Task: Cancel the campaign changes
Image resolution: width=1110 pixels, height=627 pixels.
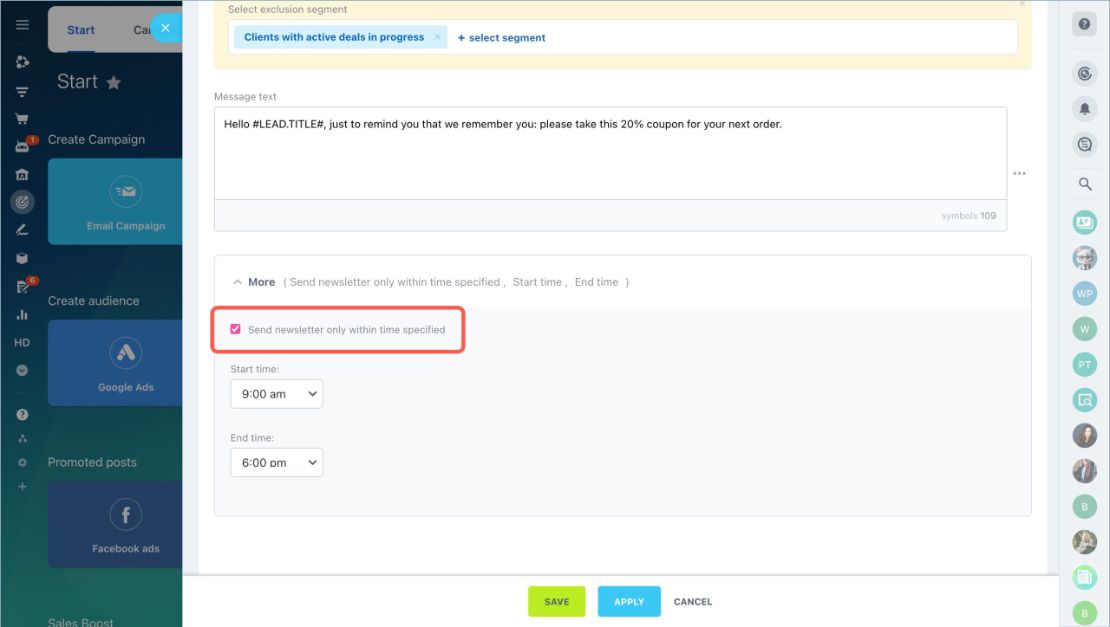Action: (692, 602)
